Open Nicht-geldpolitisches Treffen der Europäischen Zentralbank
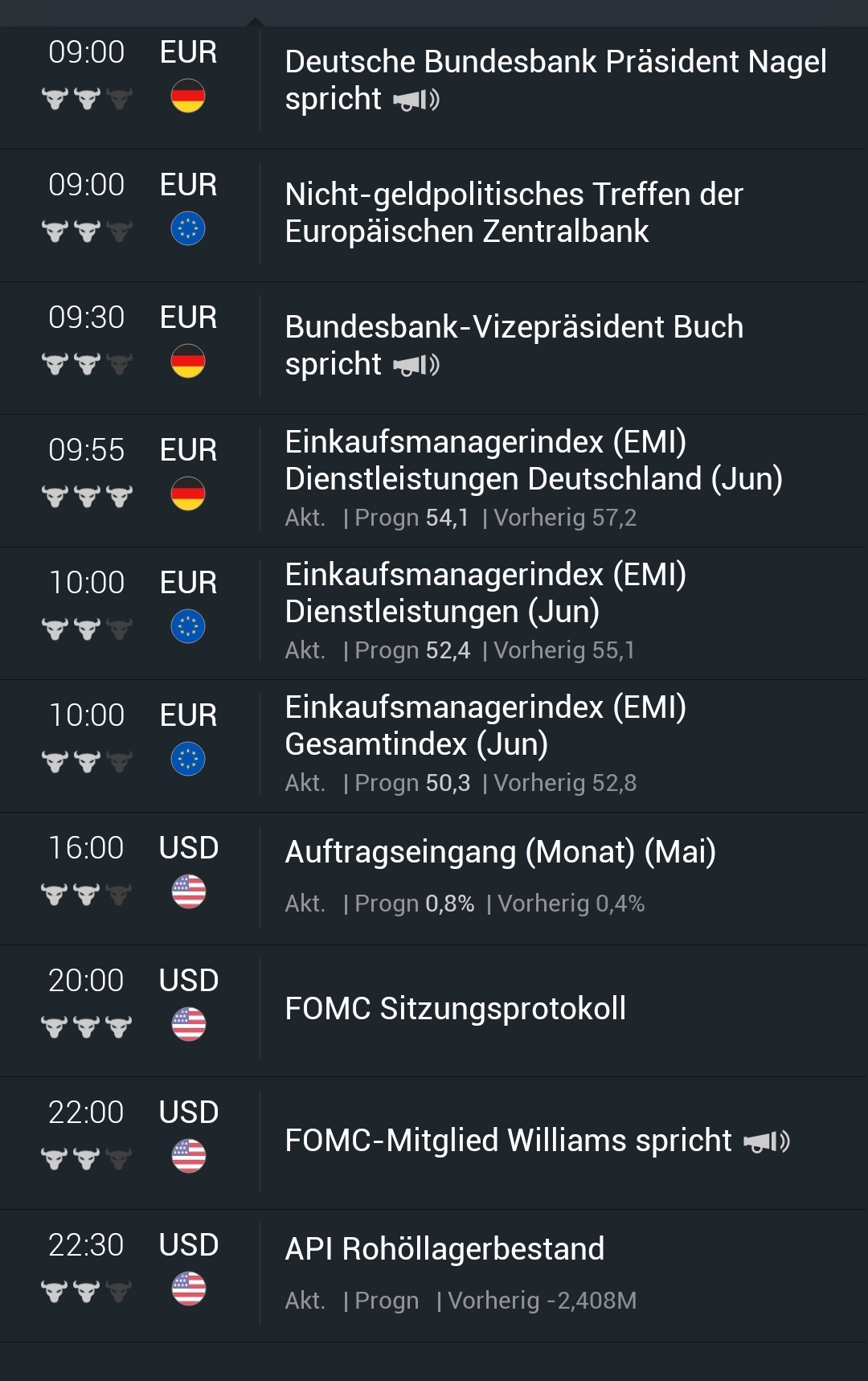The width and height of the screenshot is (868, 1381). [x=514, y=213]
